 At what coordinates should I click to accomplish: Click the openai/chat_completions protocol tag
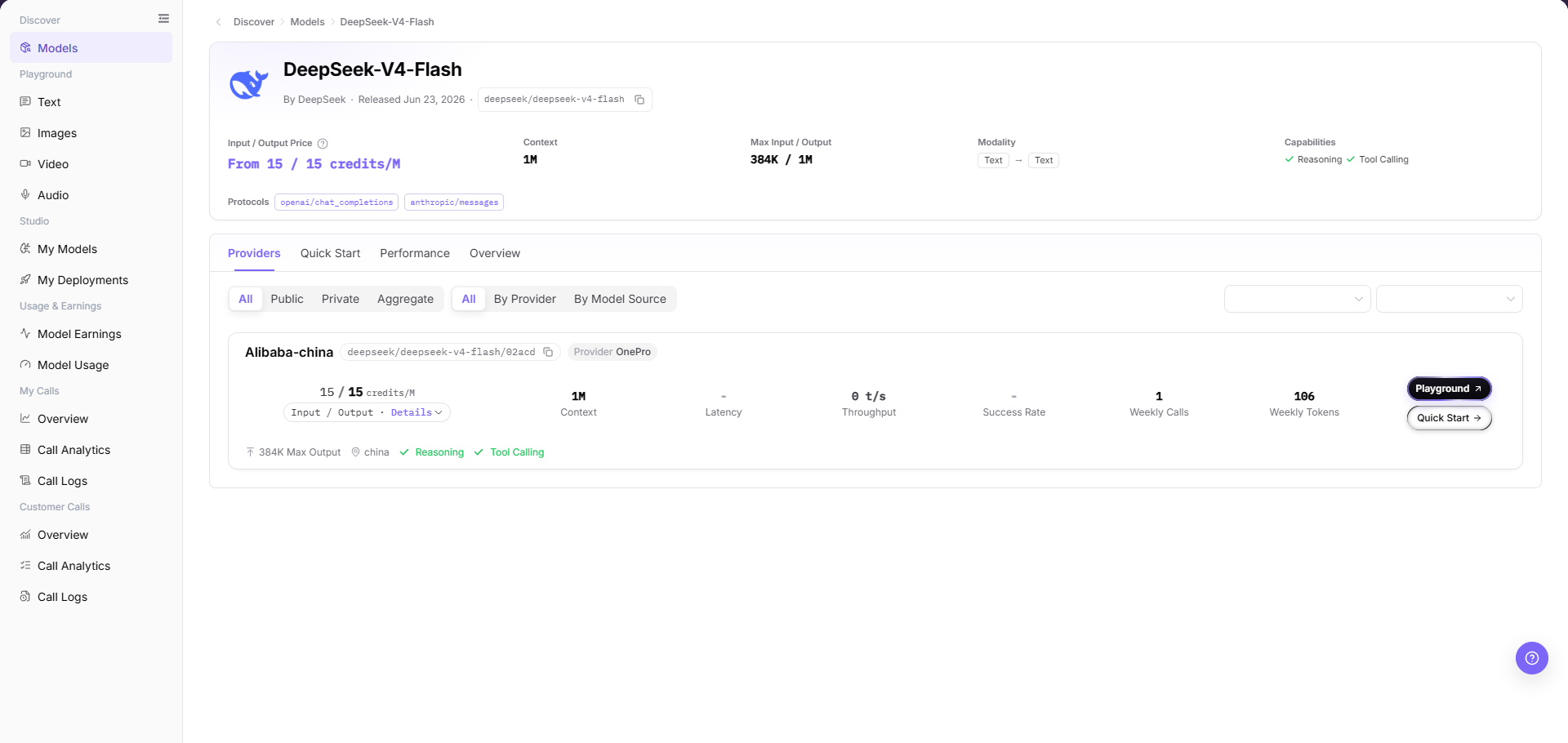(x=336, y=202)
